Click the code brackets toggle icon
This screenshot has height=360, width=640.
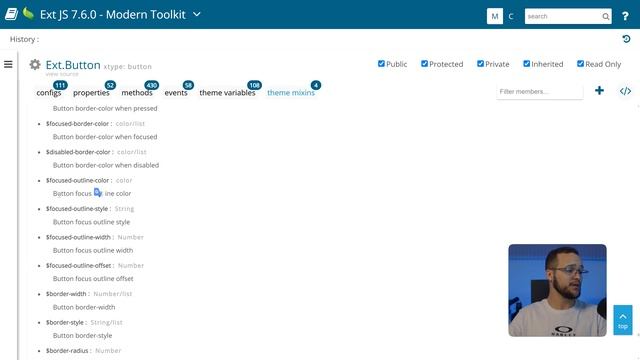(625, 91)
